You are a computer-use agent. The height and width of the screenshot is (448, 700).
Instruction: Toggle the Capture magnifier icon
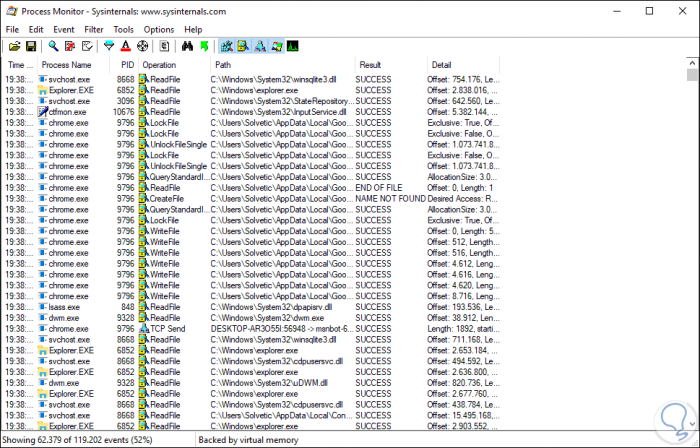[x=54, y=46]
